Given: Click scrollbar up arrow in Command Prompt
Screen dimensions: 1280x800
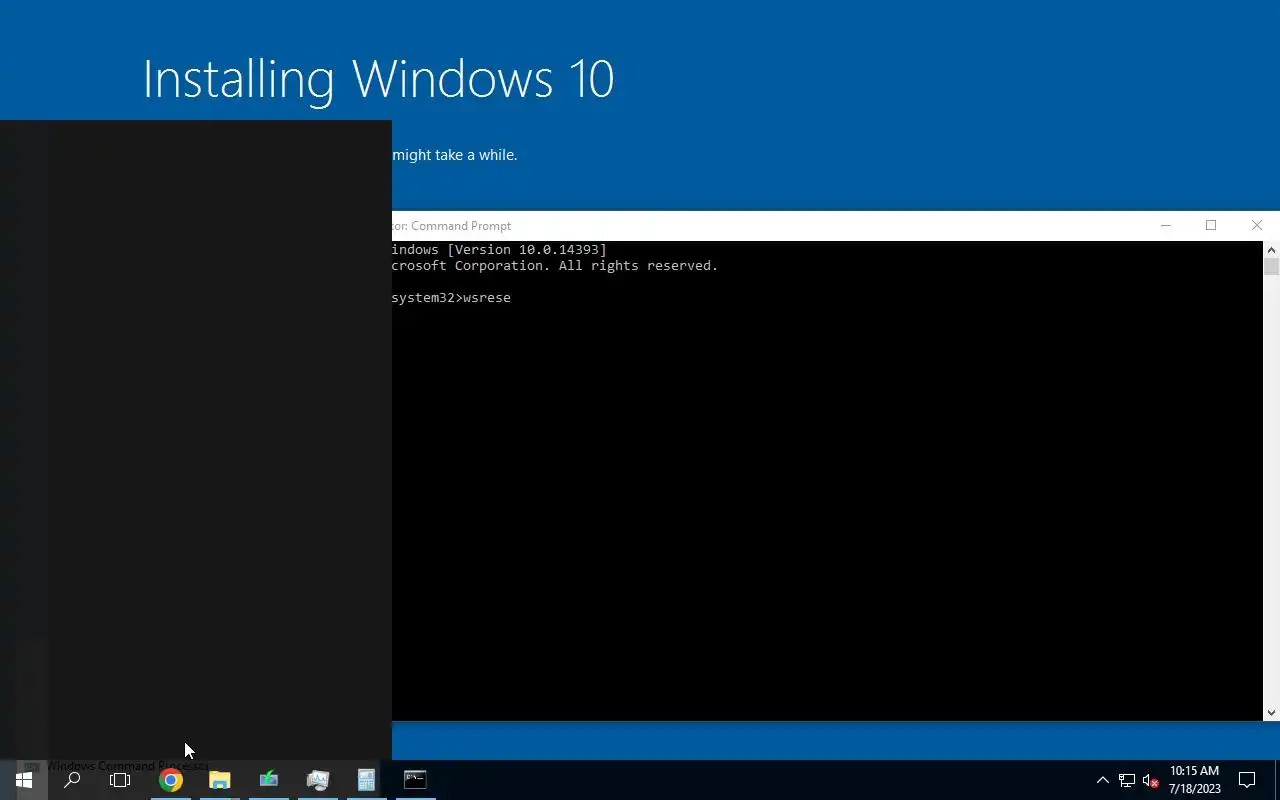Looking at the screenshot, I should [x=1271, y=250].
